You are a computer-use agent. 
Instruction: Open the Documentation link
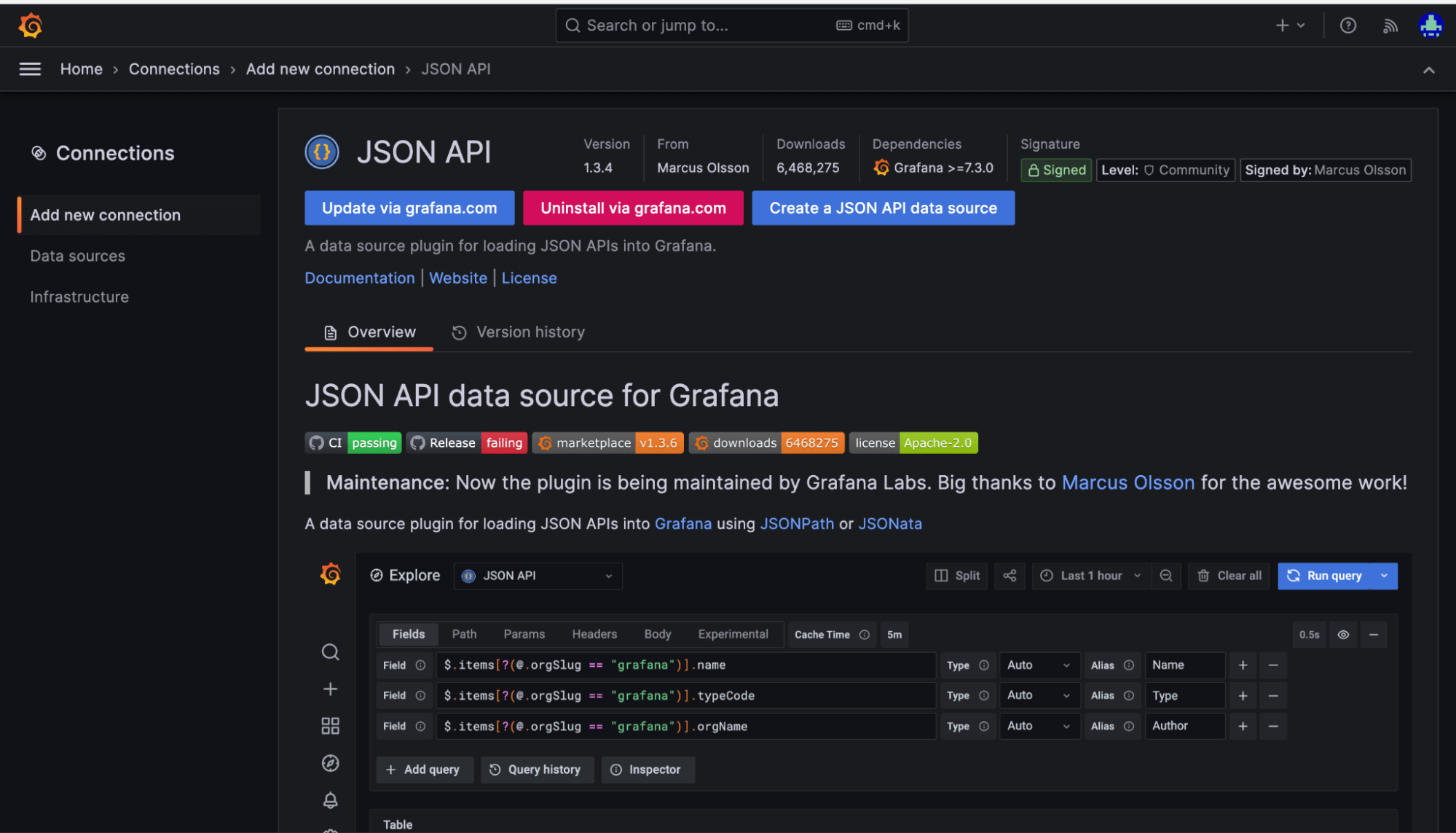[x=359, y=278]
